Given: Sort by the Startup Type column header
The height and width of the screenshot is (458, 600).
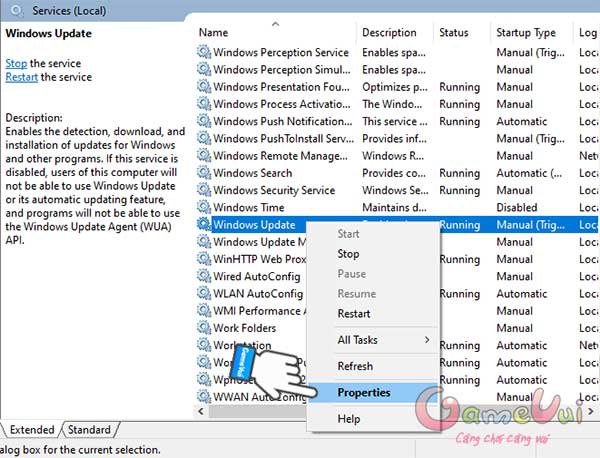Looking at the screenshot, I should click(x=532, y=33).
